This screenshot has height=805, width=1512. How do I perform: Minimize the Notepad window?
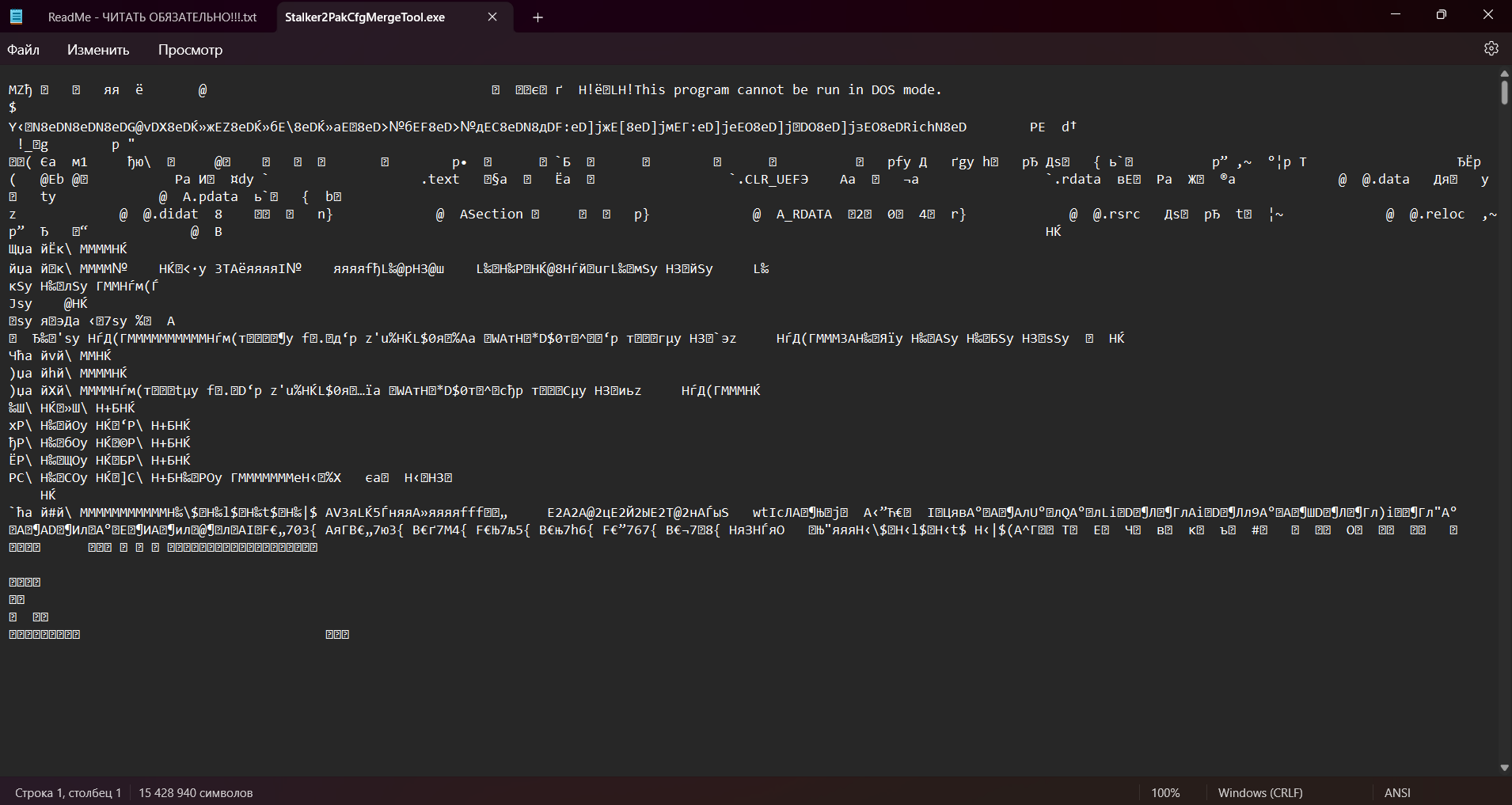pyautogui.click(x=1395, y=15)
